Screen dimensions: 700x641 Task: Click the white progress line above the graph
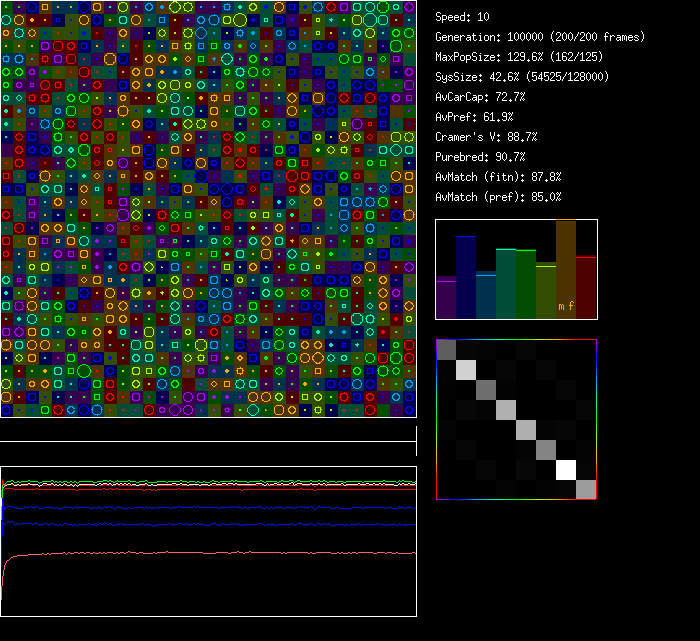point(208,441)
